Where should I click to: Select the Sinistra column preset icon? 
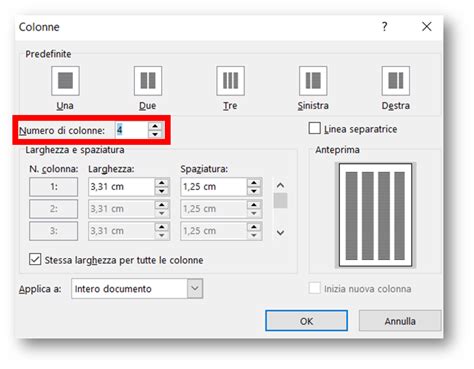313,81
